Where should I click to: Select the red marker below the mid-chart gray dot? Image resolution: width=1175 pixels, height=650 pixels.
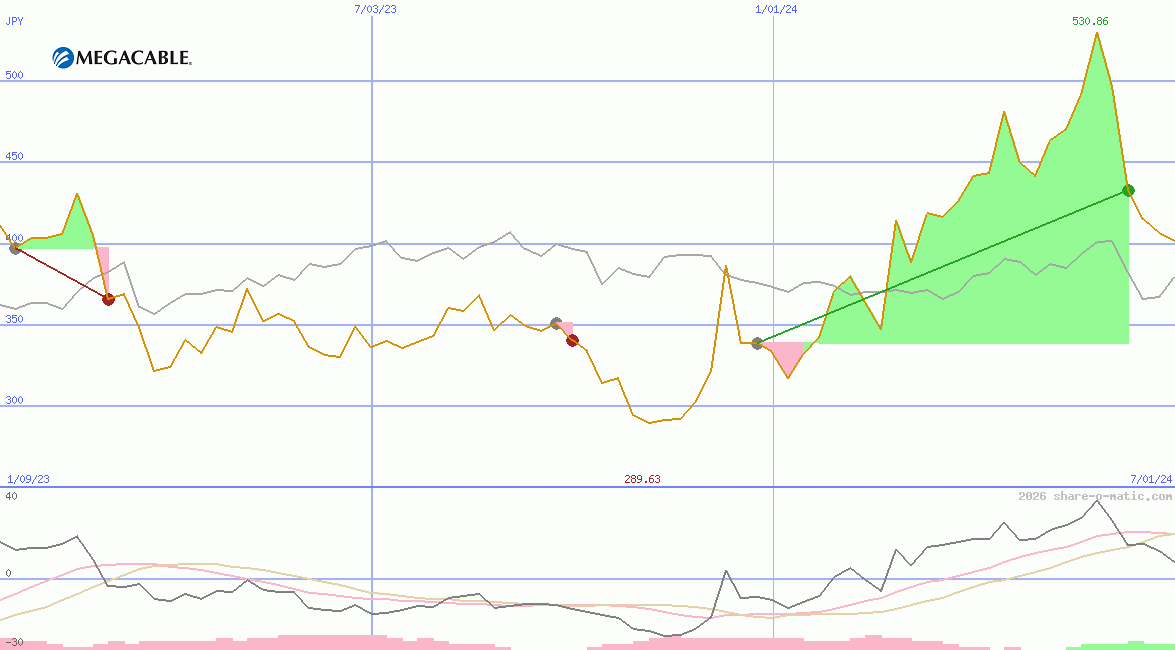coord(572,340)
